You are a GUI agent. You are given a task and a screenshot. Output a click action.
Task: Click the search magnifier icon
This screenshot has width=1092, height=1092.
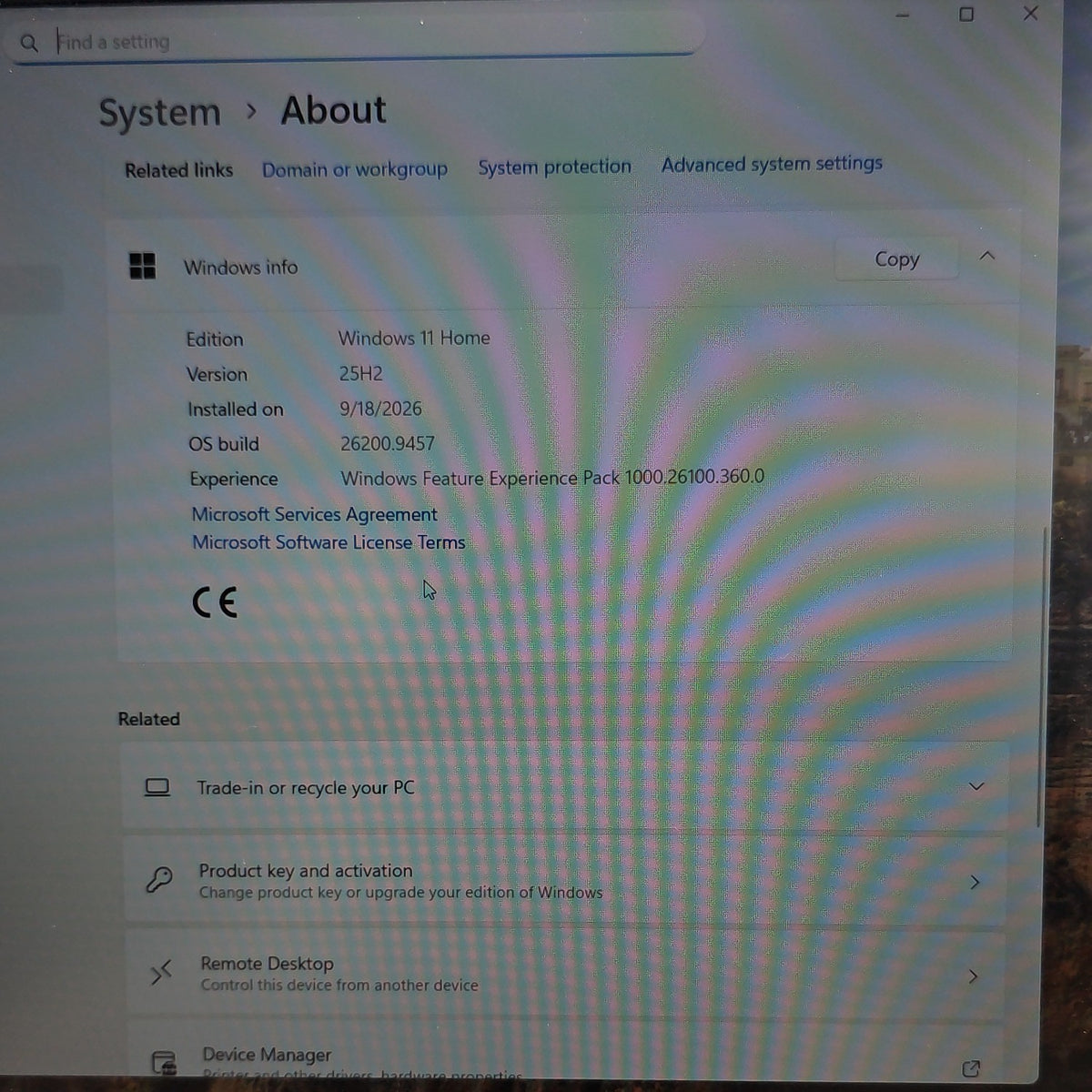29,43
